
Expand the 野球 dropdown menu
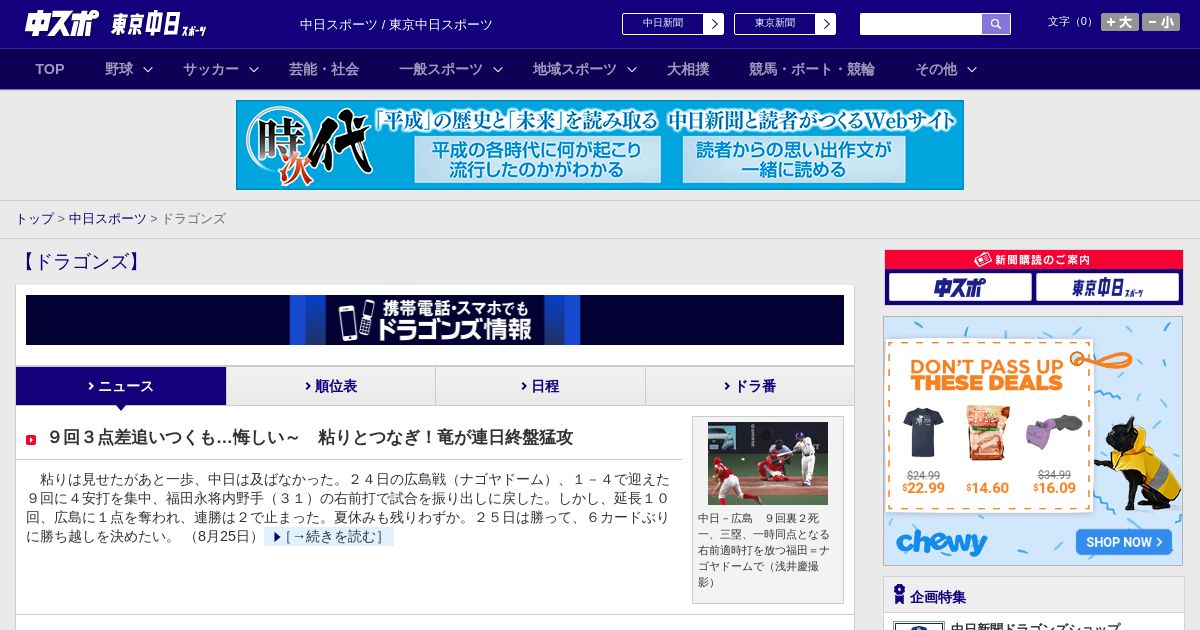coord(129,69)
